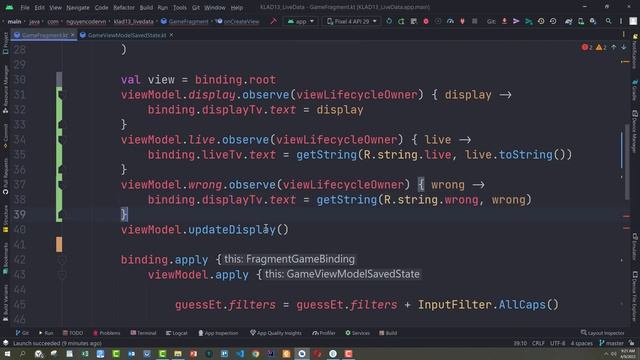Switch to GameViewModelSavedState.kt tab

(127, 35)
